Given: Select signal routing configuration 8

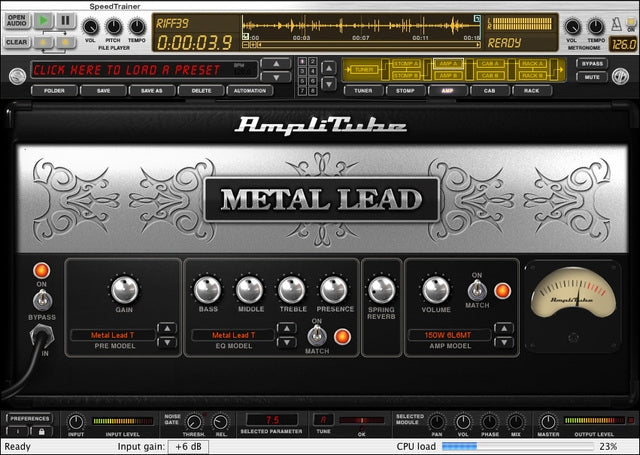Looking at the screenshot, I should 312,91.
